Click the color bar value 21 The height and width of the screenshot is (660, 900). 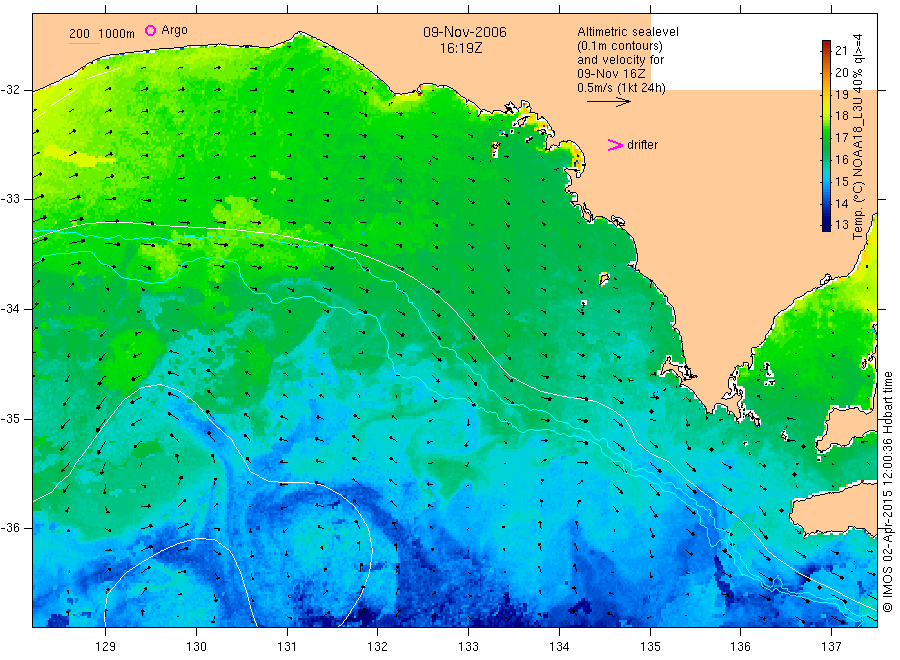tap(841, 51)
